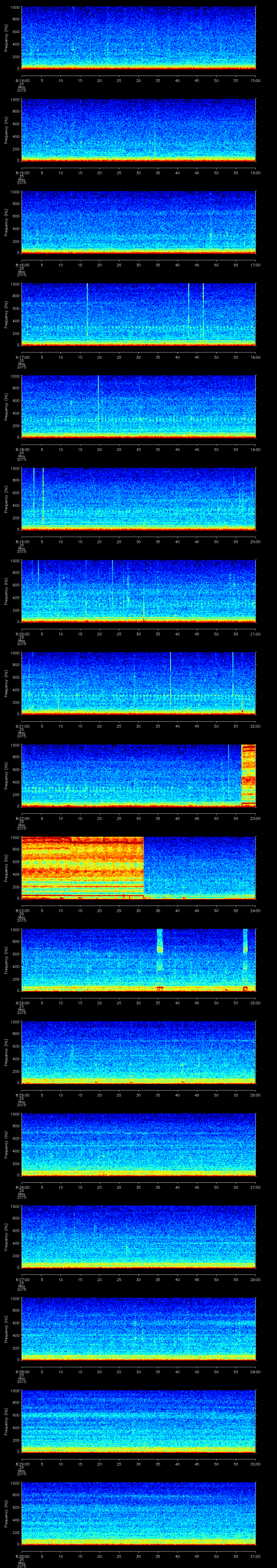Click the 18:00 end time label
Screen dimensions: 277x1568
pyautogui.click(x=256, y=357)
